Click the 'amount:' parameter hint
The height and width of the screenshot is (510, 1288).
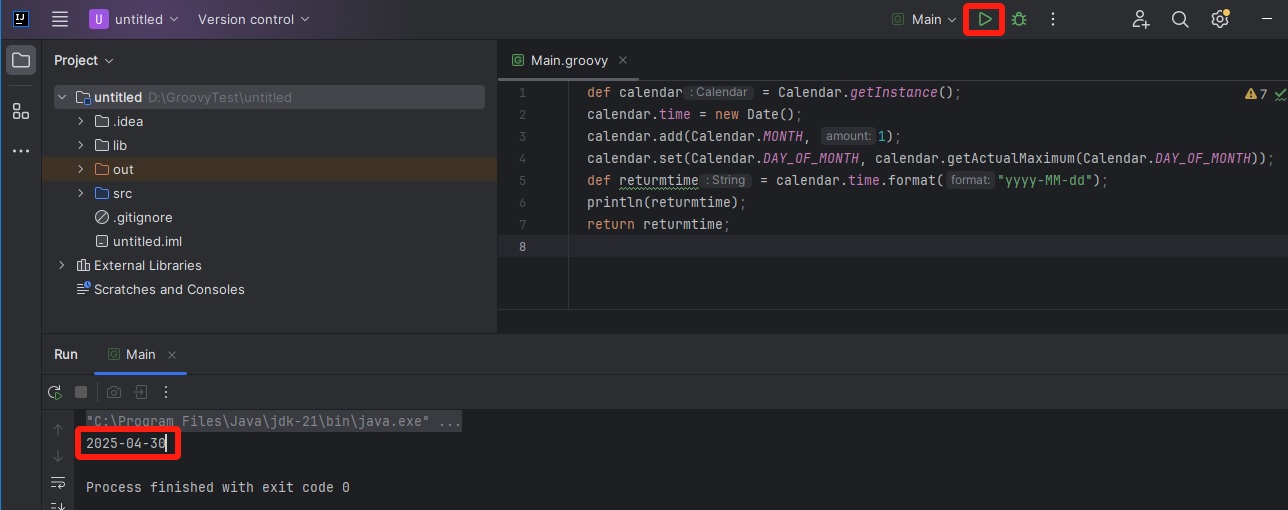849,136
